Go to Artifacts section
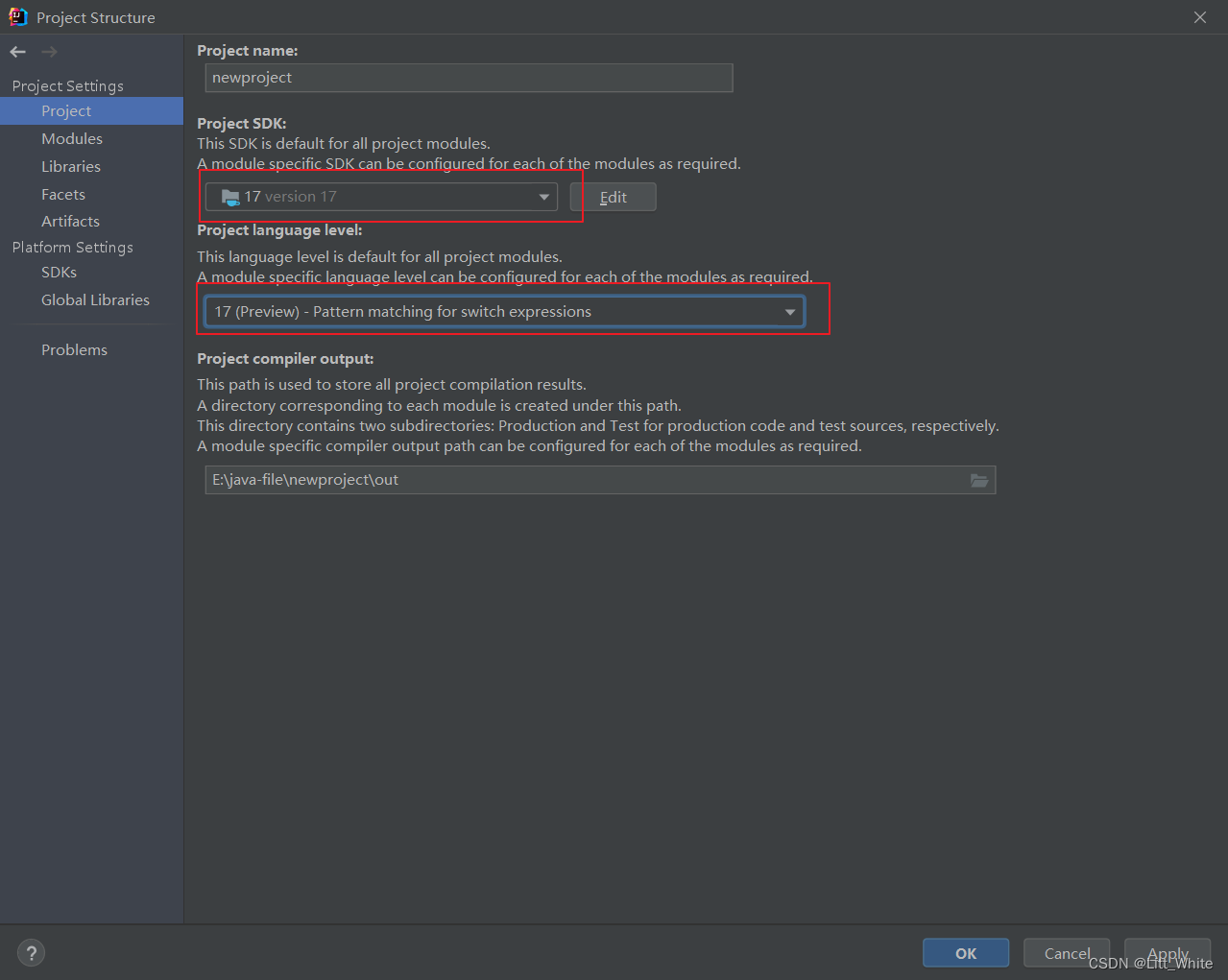 91,221
